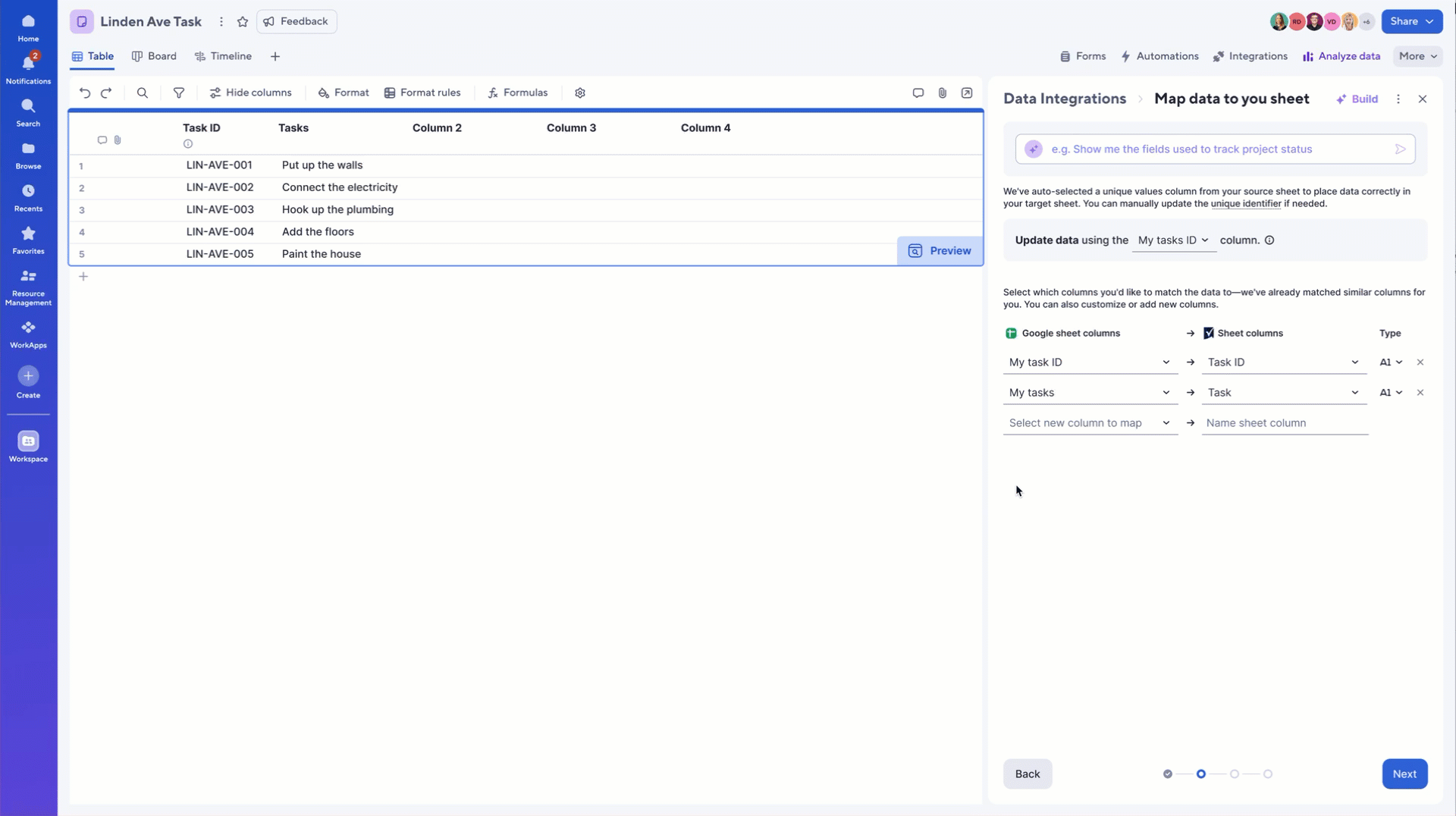Open Notifications in the sidebar

(28, 68)
